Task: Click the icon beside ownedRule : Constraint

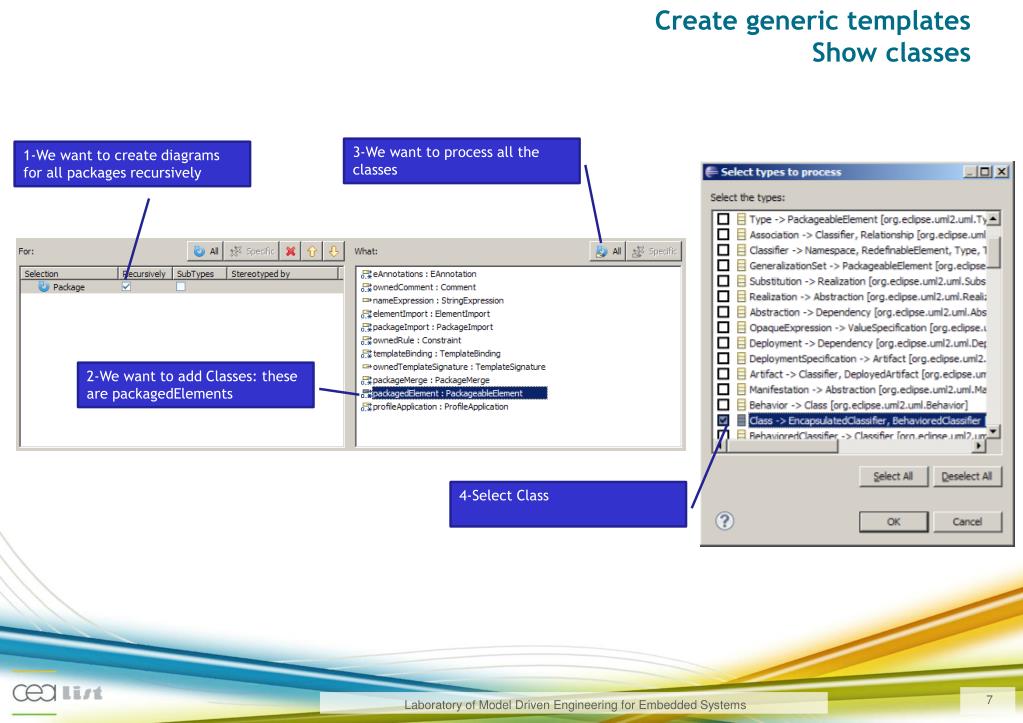Action: pos(366,340)
